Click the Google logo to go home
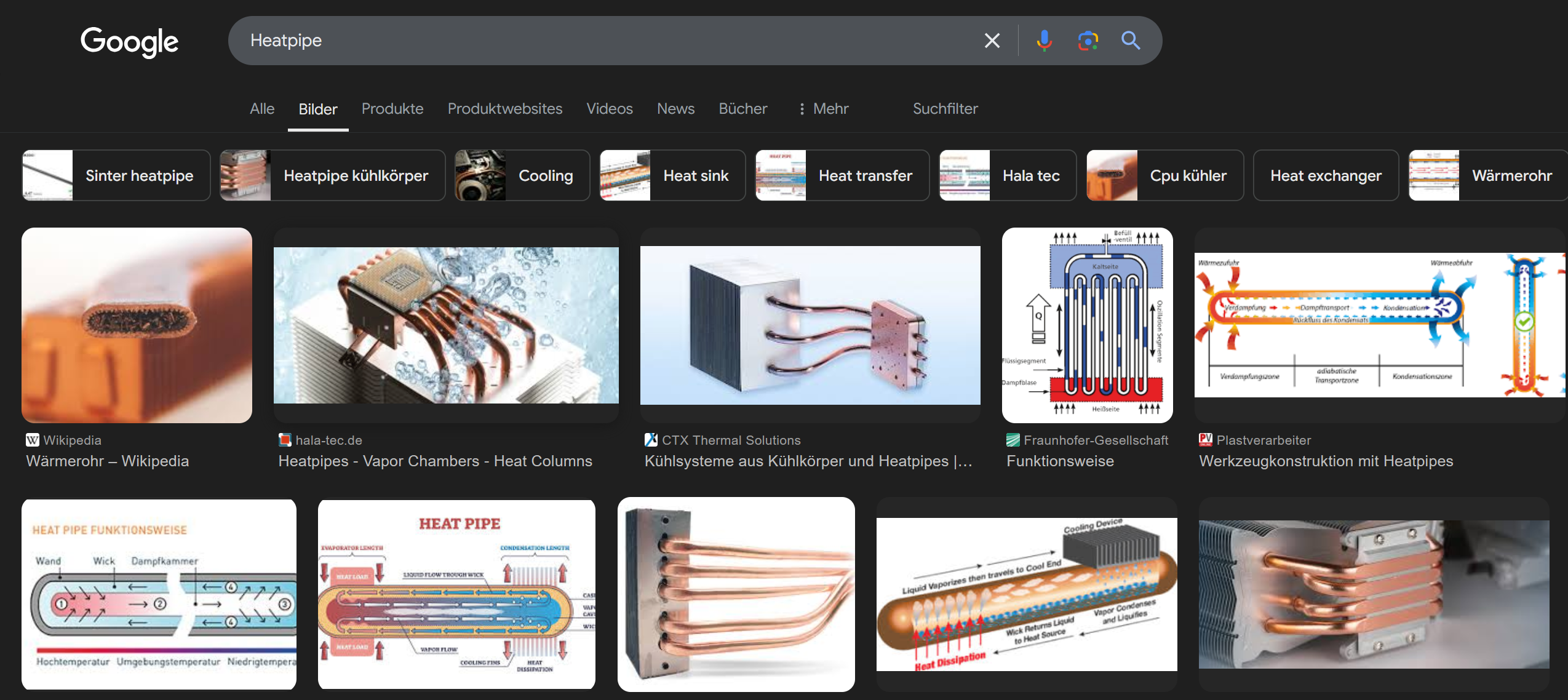 click(129, 42)
